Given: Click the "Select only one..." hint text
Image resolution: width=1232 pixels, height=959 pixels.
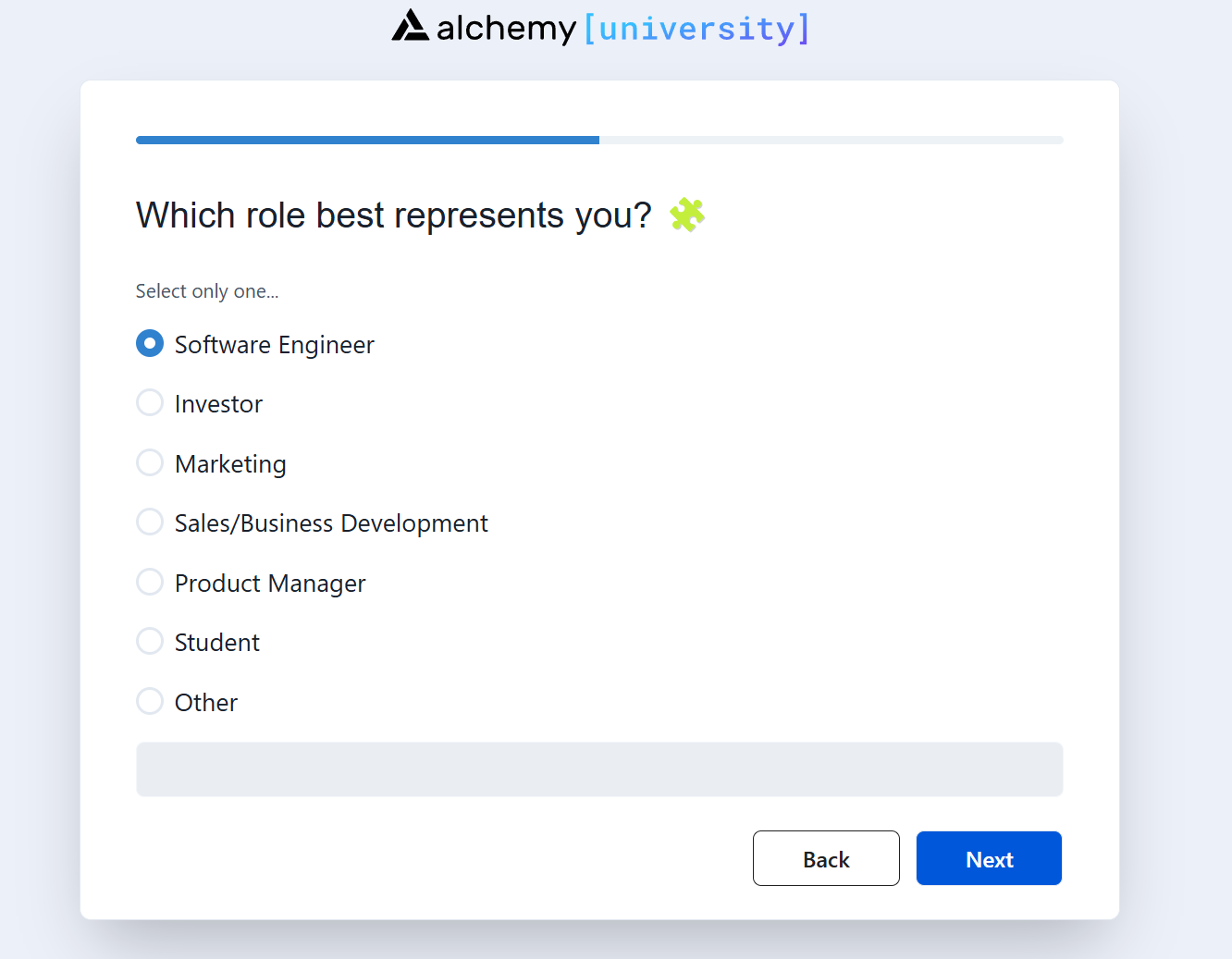Looking at the screenshot, I should 207,291.
